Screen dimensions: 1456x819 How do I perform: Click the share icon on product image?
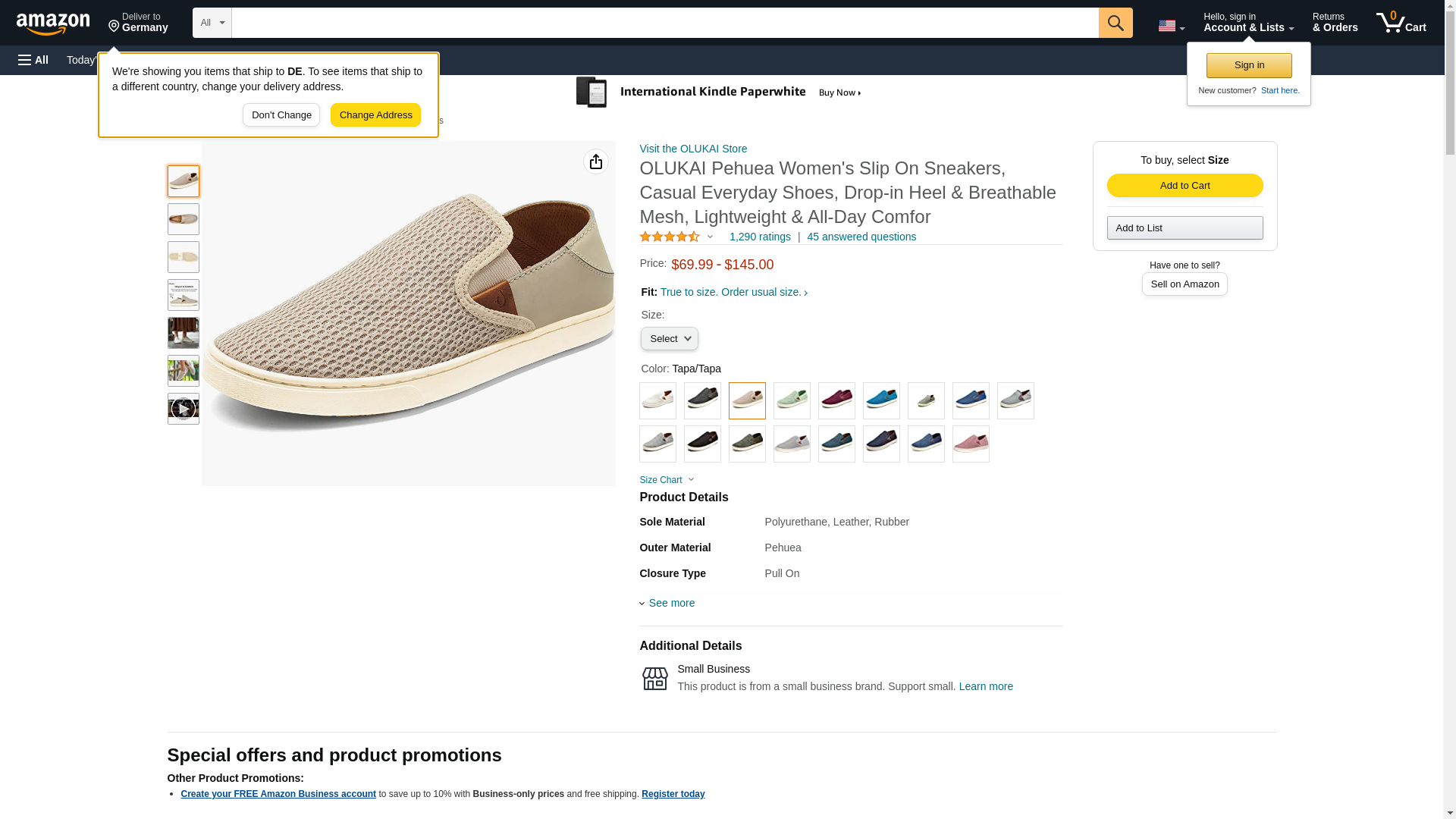click(x=595, y=162)
